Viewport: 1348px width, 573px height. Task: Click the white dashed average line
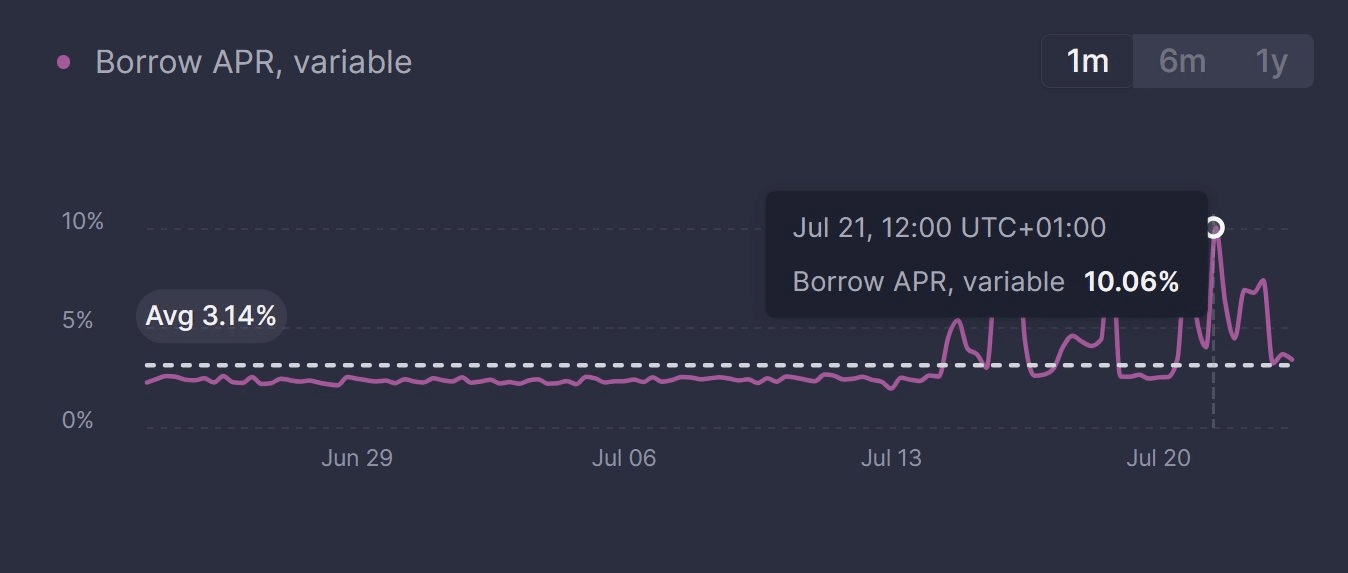pos(600,365)
